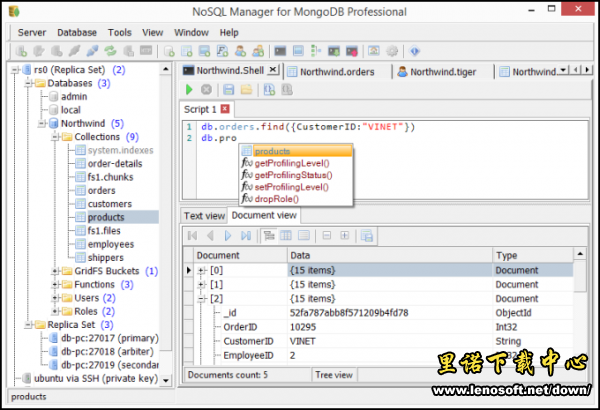600x410 pixels.
Task: Switch result to table view mode icon
Action: coord(286,235)
